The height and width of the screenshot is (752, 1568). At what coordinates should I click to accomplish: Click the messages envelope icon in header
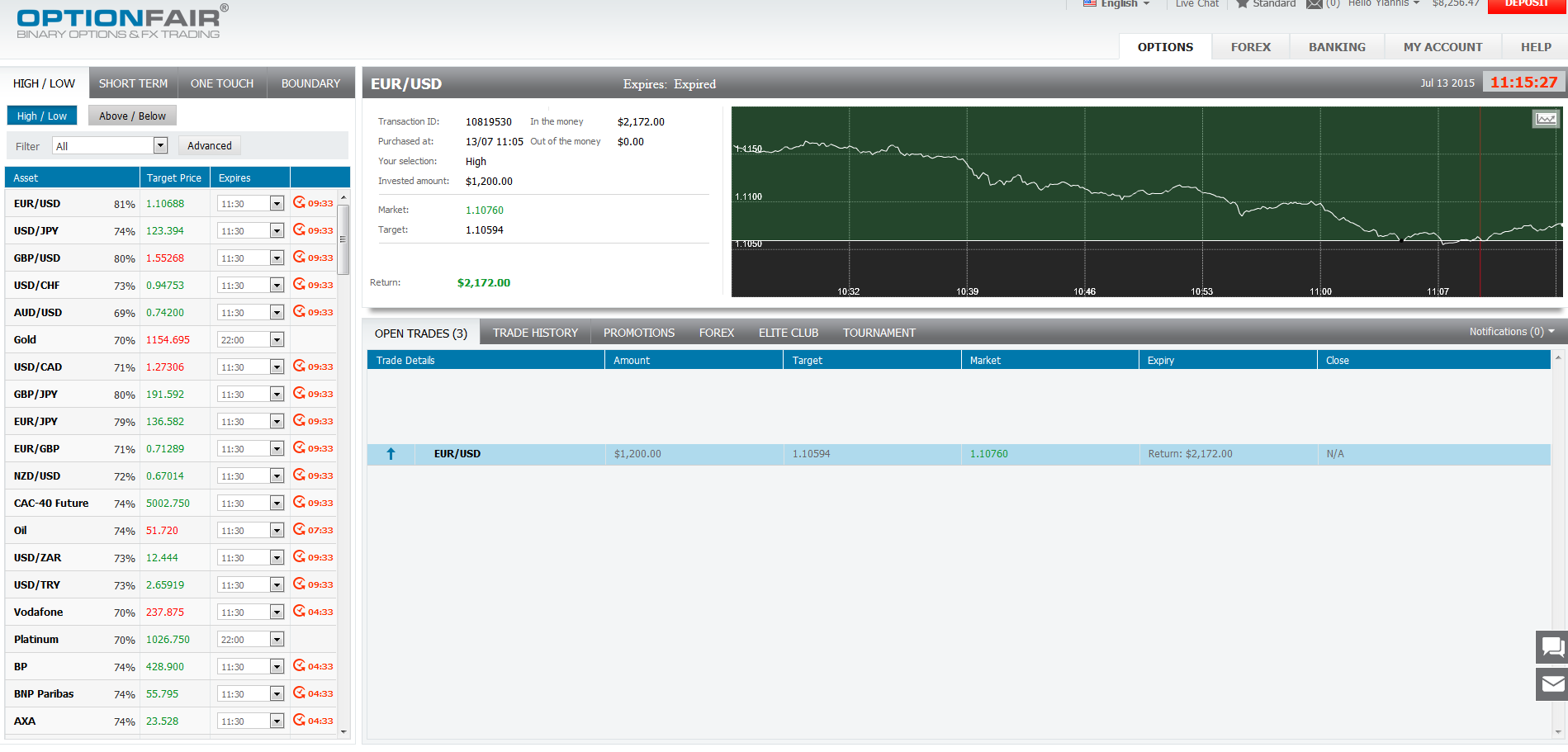1314,4
